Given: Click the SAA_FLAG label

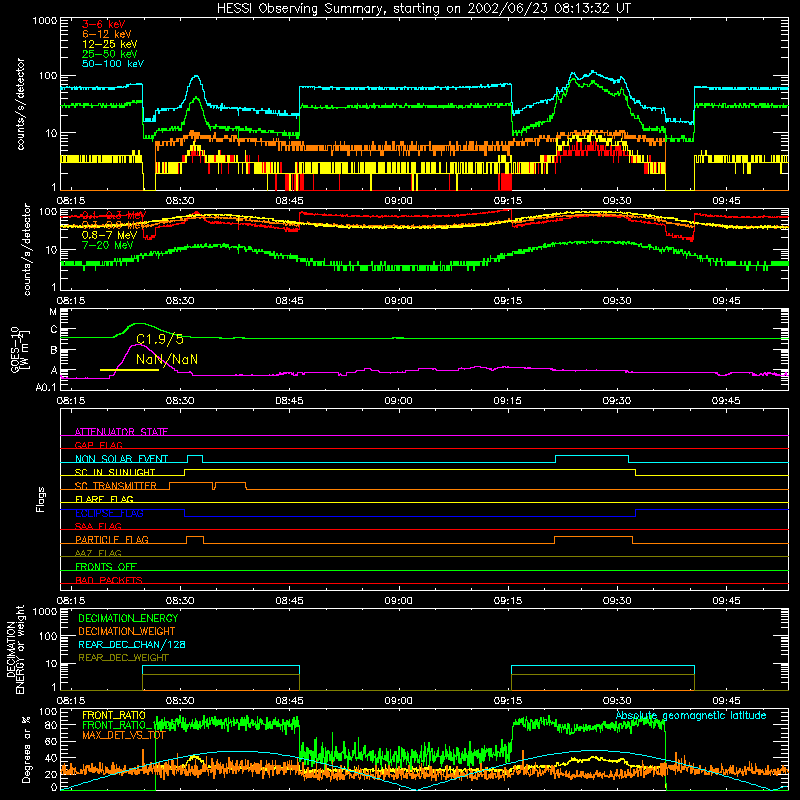Looking at the screenshot, I should click(x=98, y=526).
